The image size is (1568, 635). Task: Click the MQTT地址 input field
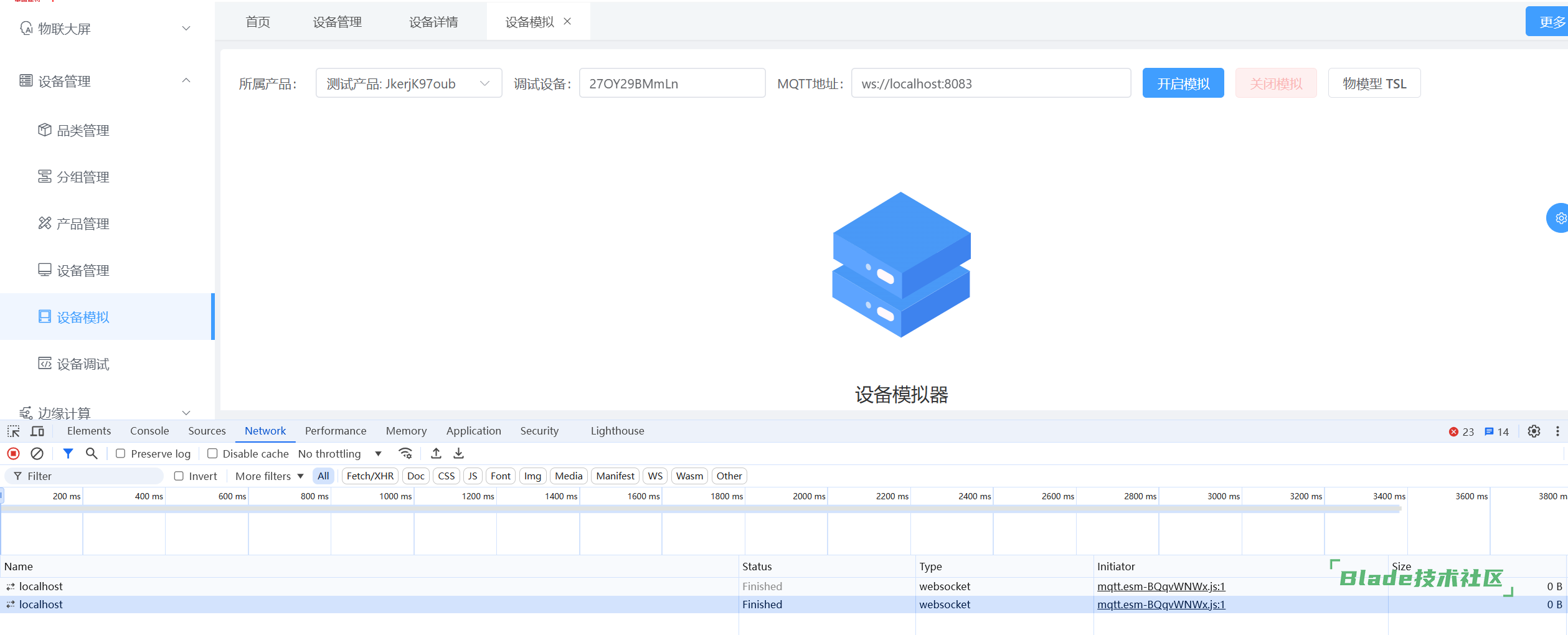(991, 83)
